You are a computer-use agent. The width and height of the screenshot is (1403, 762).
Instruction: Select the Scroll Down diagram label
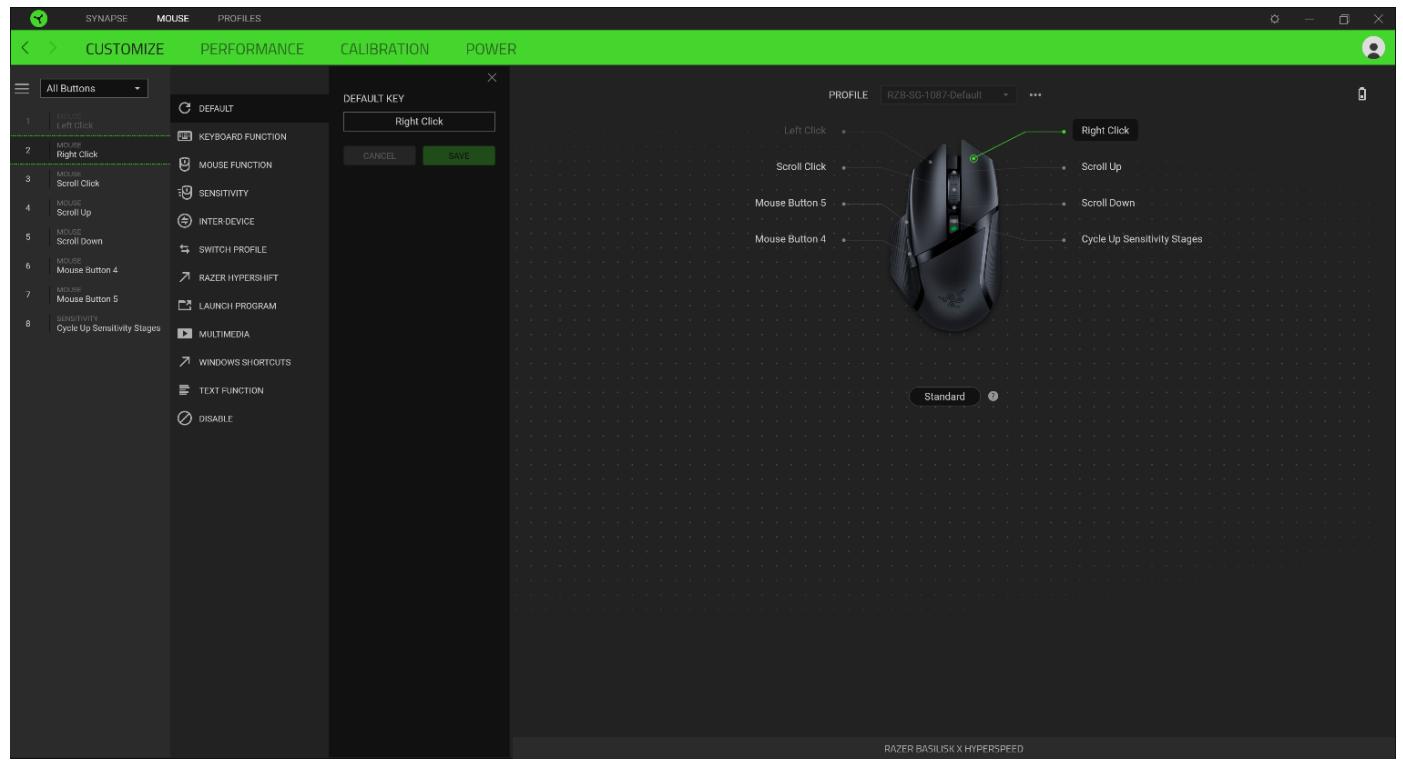[1108, 203]
